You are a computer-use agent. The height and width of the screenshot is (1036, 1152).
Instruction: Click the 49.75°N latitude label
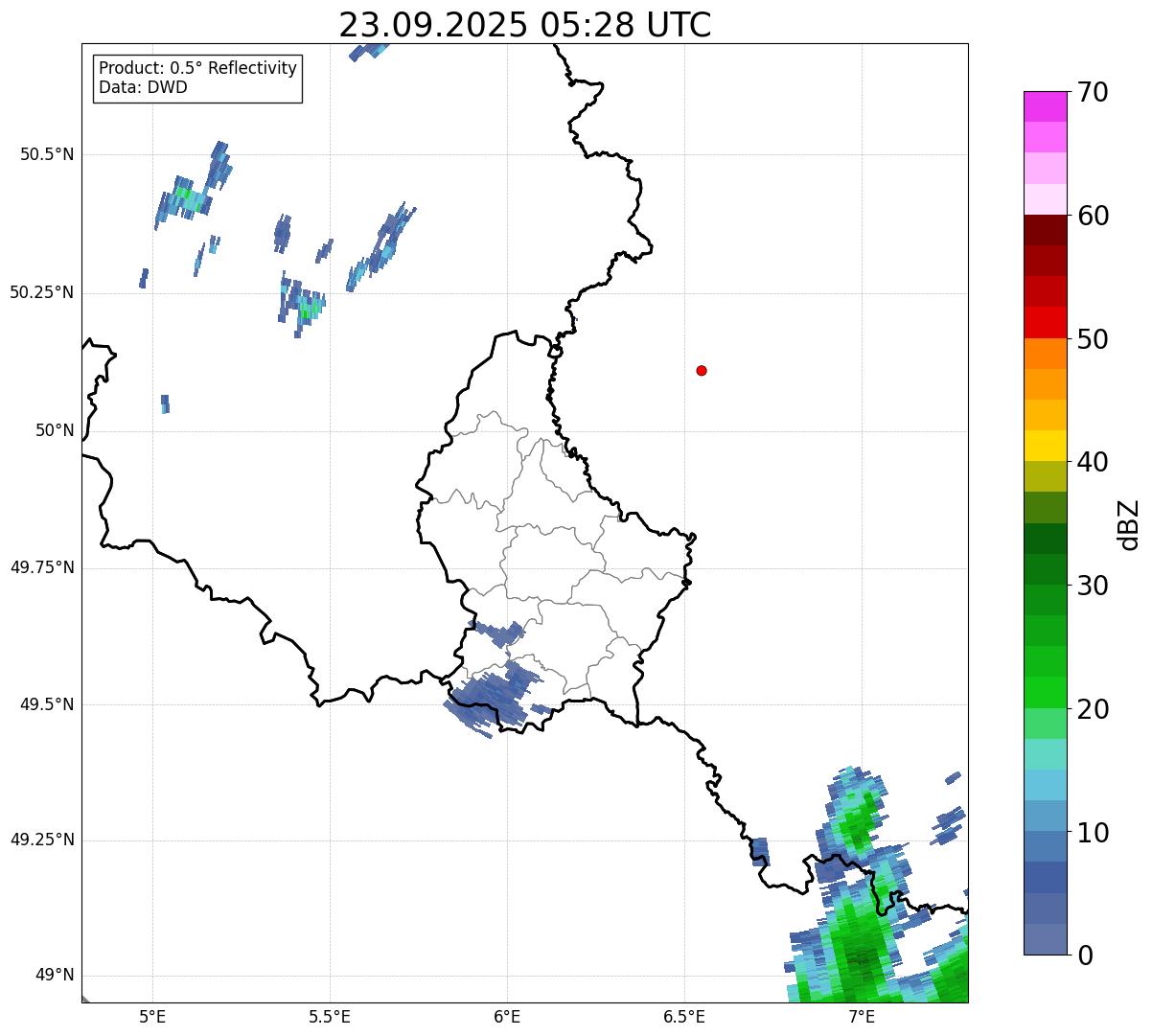(42, 567)
